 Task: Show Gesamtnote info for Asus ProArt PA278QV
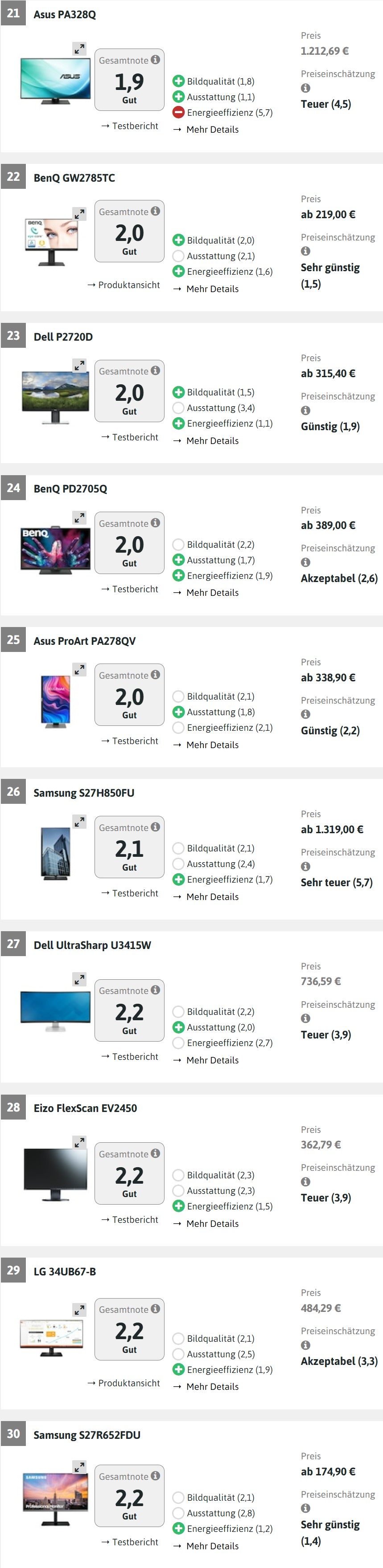tap(156, 674)
